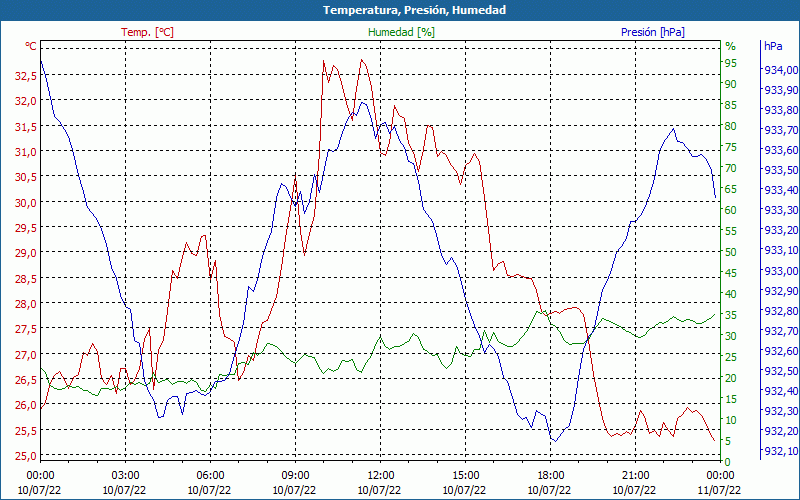Click the '27,5' temperature axis value
This screenshot has width=800, height=500.
click(x=26, y=329)
